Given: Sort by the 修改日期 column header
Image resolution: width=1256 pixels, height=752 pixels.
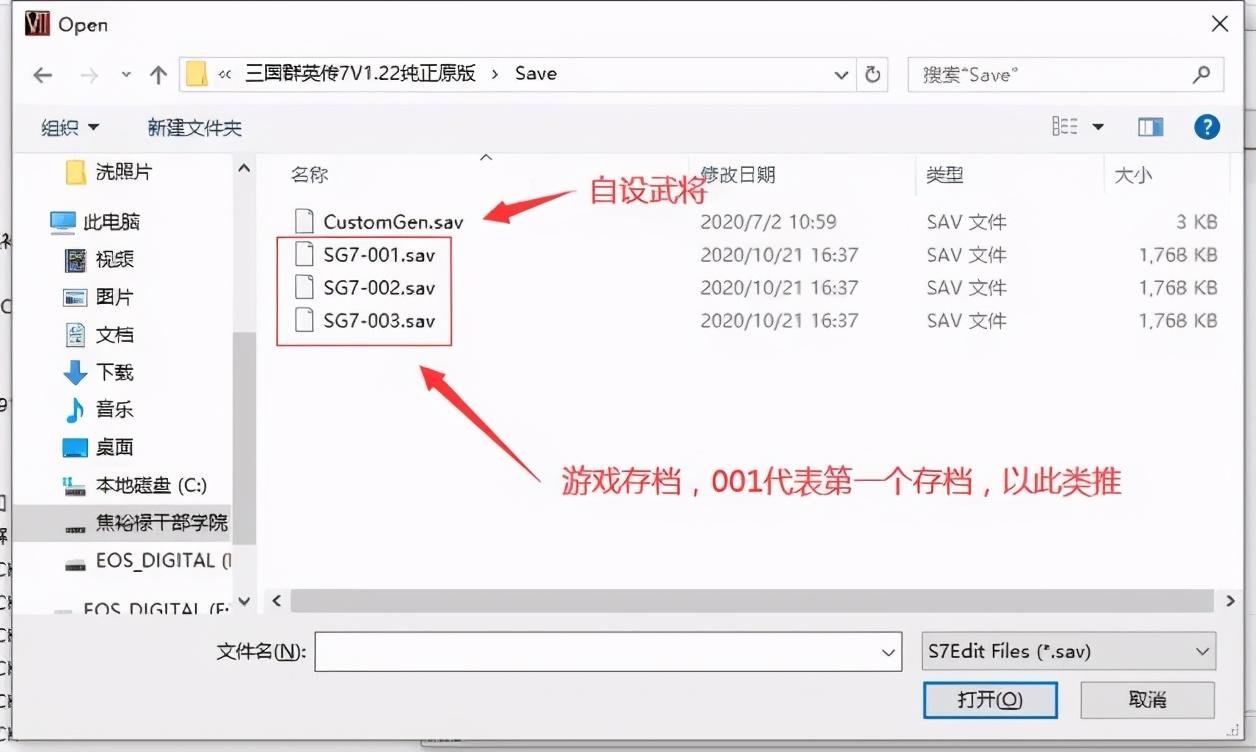Looking at the screenshot, I should coord(737,175).
